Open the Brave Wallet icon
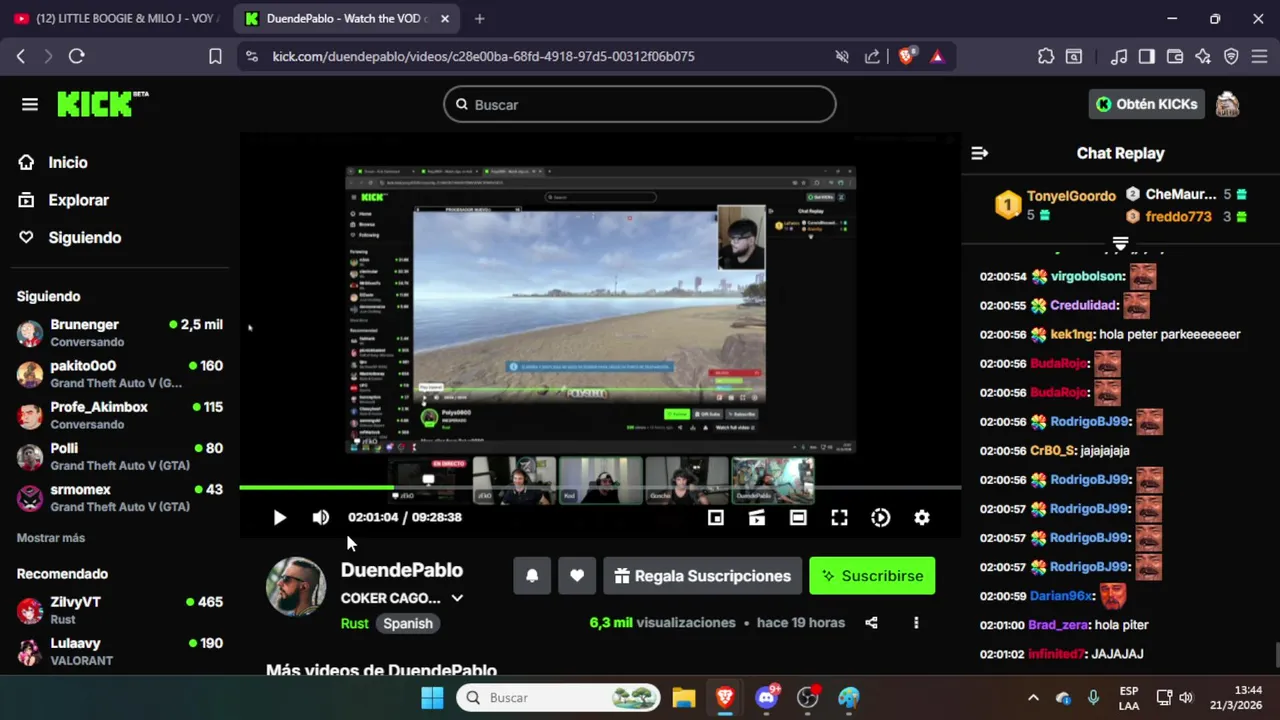Image resolution: width=1280 pixels, height=720 pixels. pos(1175,57)
